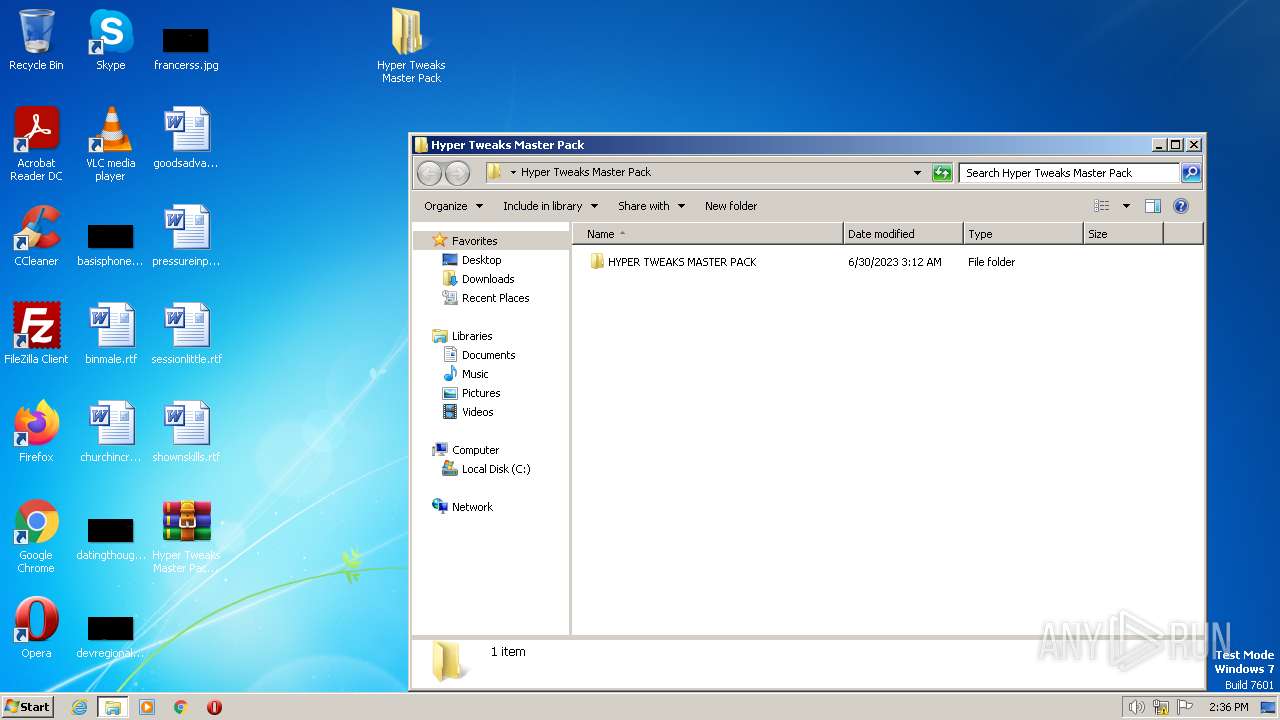Select the binmale.rtf document
The image size is (1280, 720).
click(110, 334)
